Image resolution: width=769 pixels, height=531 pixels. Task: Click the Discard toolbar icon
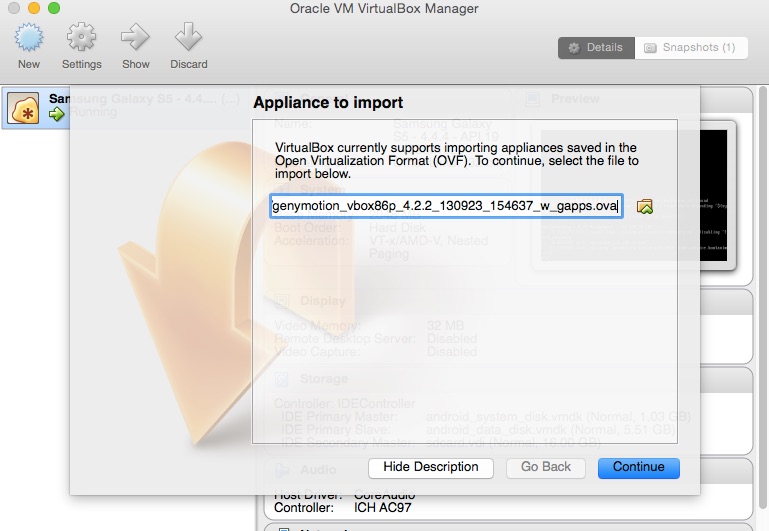click(x=188, y=37)
